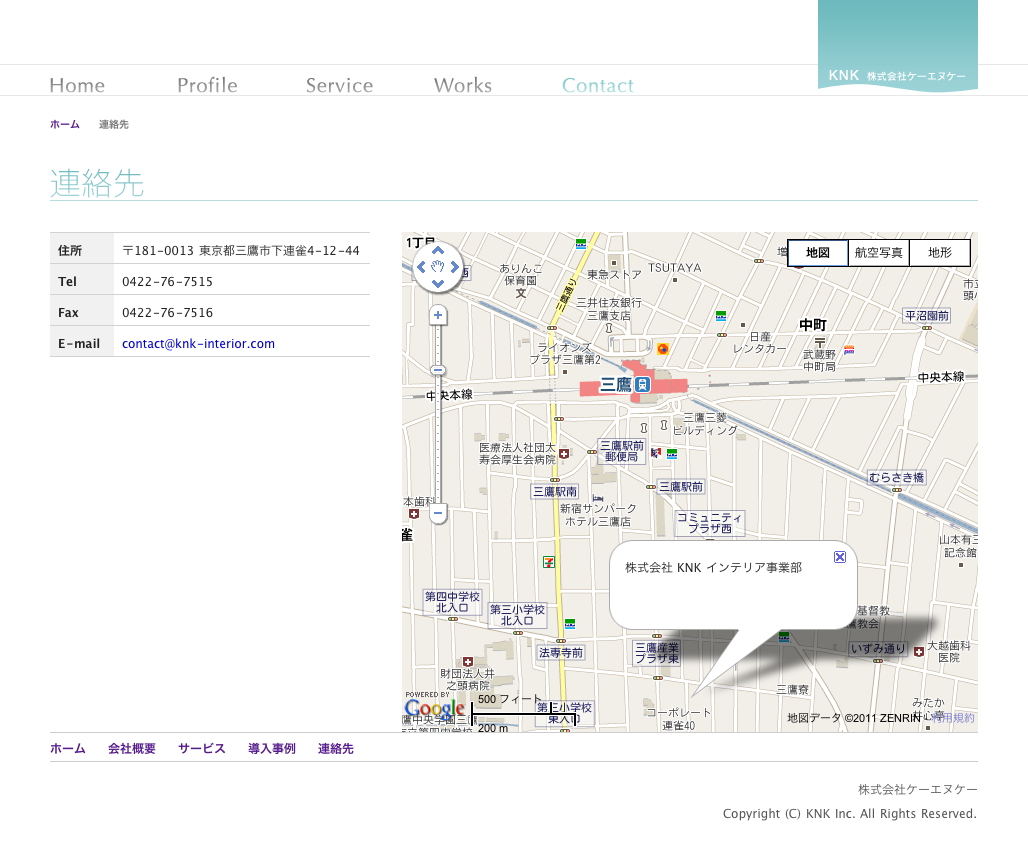Click the Google logo on map
Screen dimensions: 1028x860
pyautogui.click(x=435, y=709)
